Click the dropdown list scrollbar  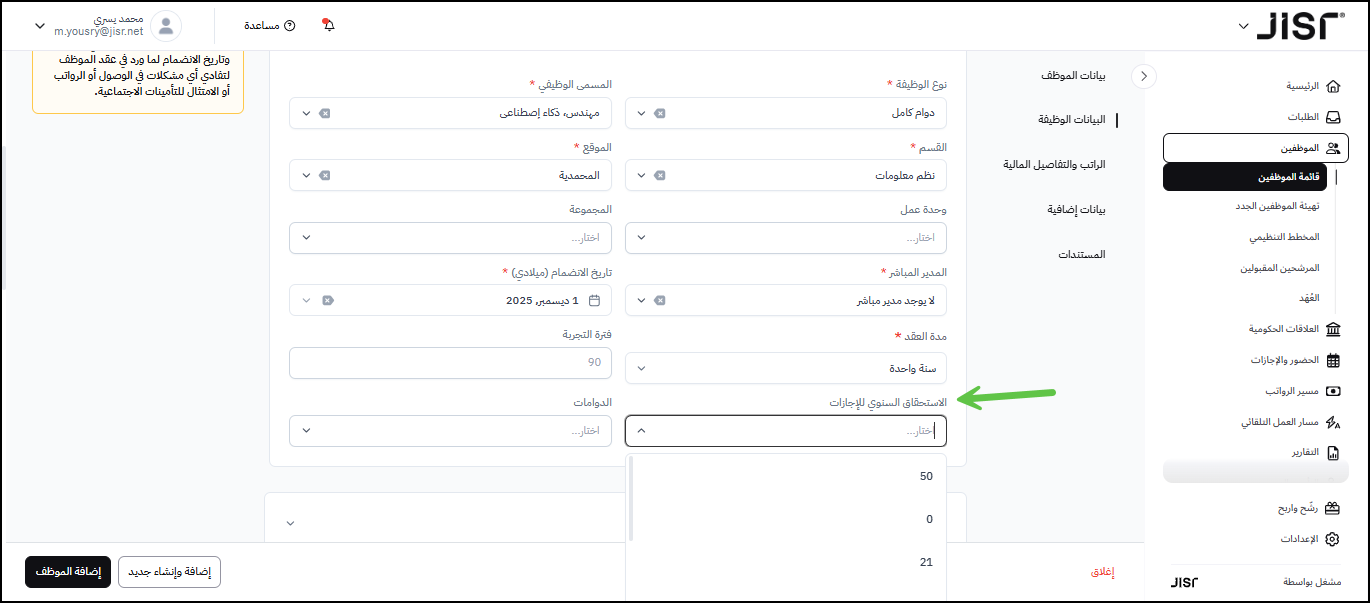point(631,496)
